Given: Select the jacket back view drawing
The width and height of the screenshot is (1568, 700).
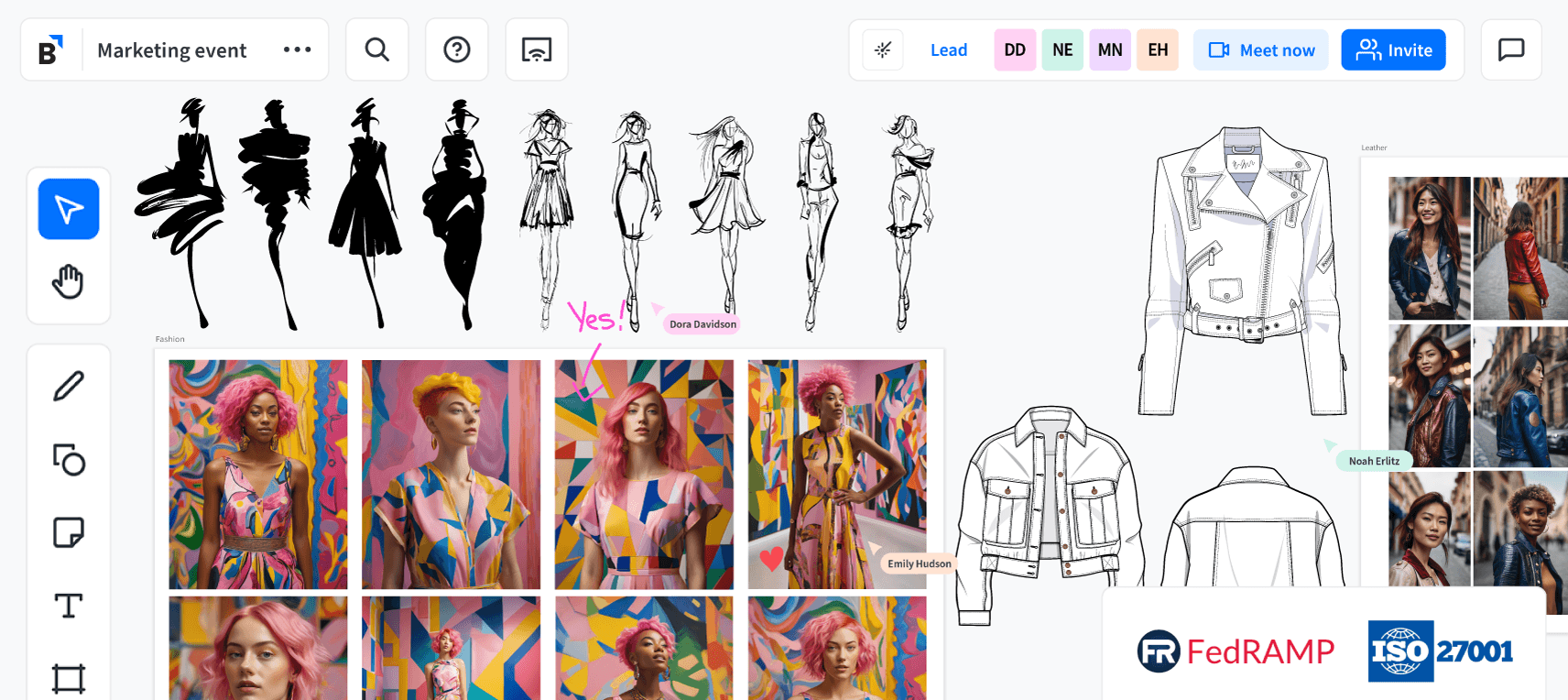Looking at the screenshot, I should coord(1253,527).
